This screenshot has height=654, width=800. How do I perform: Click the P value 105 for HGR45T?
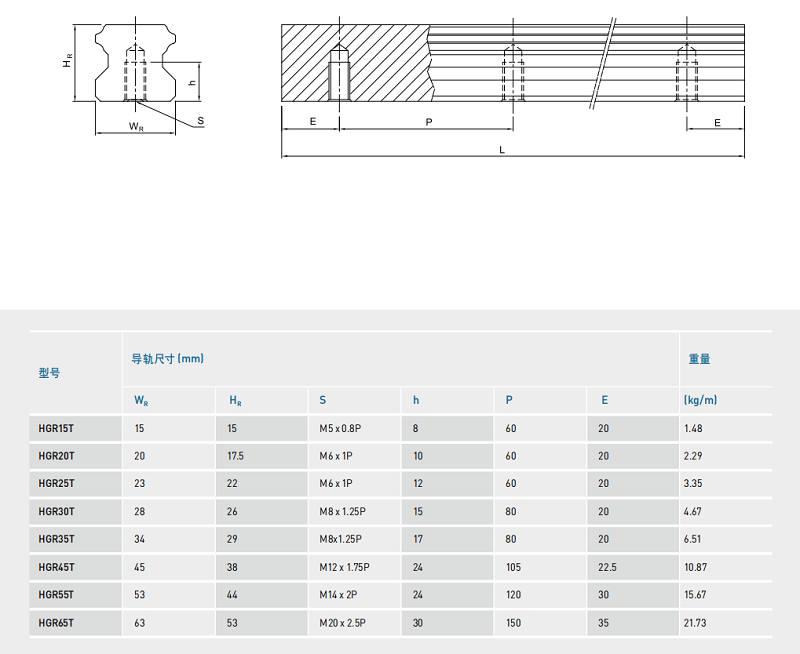coord(513,567)
